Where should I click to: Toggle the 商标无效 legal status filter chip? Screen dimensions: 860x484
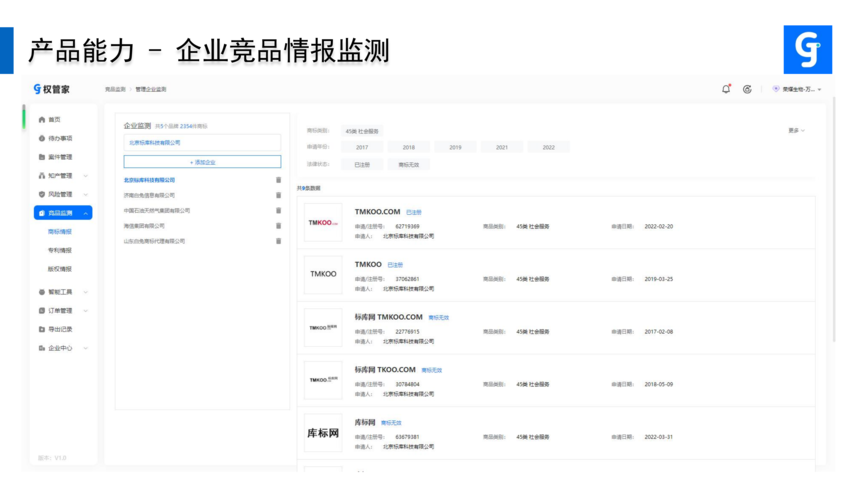[x=409, y=165]
